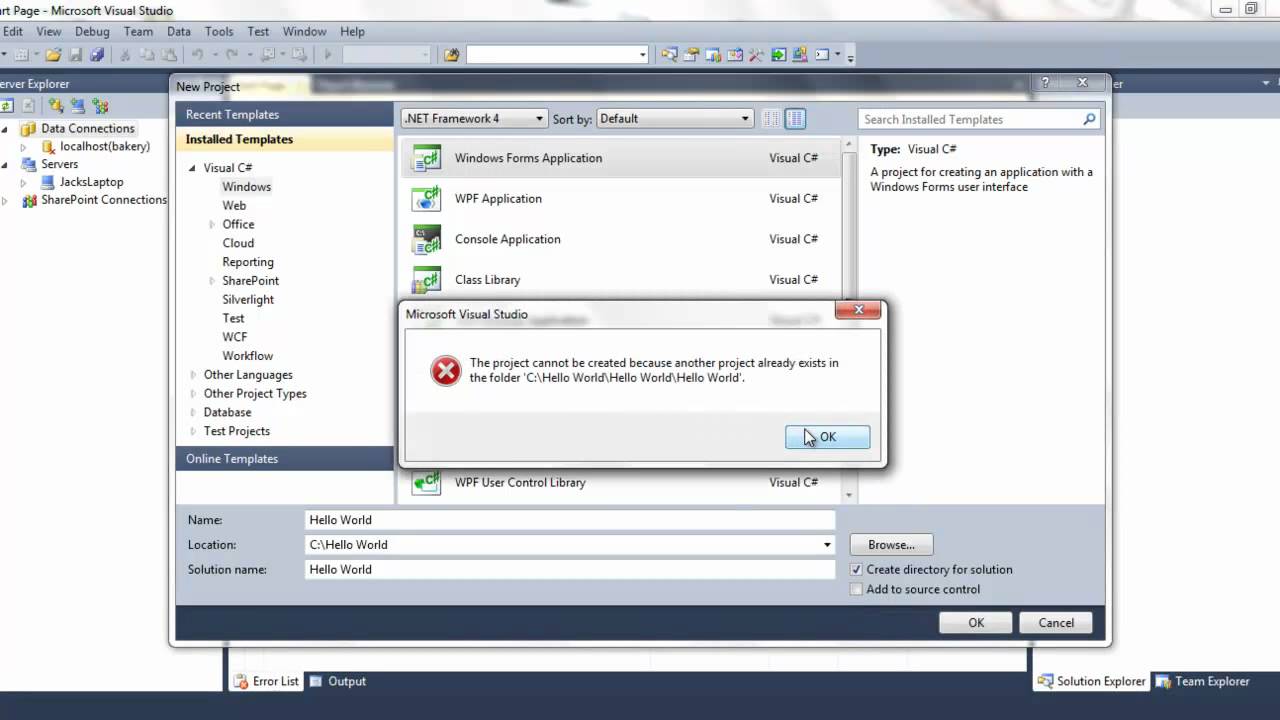Expand Other Languages node
This screenshot has width=1280, height=720.
point(193,375)
